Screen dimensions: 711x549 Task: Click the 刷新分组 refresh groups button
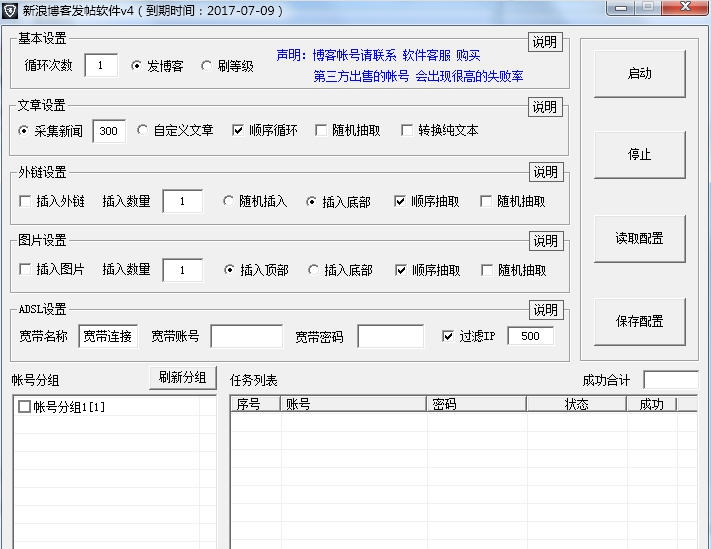(x=183, y=377)
